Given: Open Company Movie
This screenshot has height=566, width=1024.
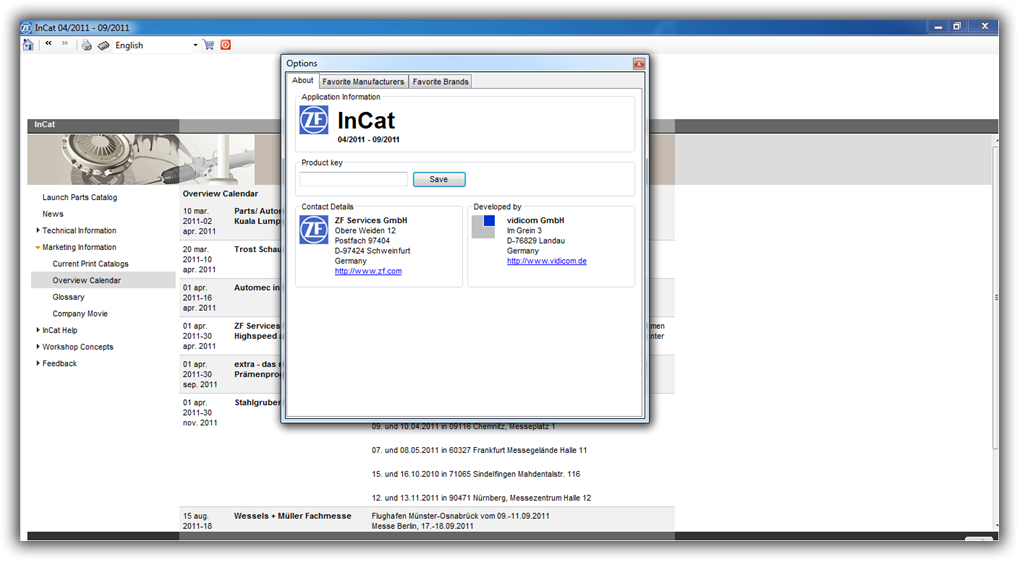Looking at the screenshot, I should (x=80, y=314).
